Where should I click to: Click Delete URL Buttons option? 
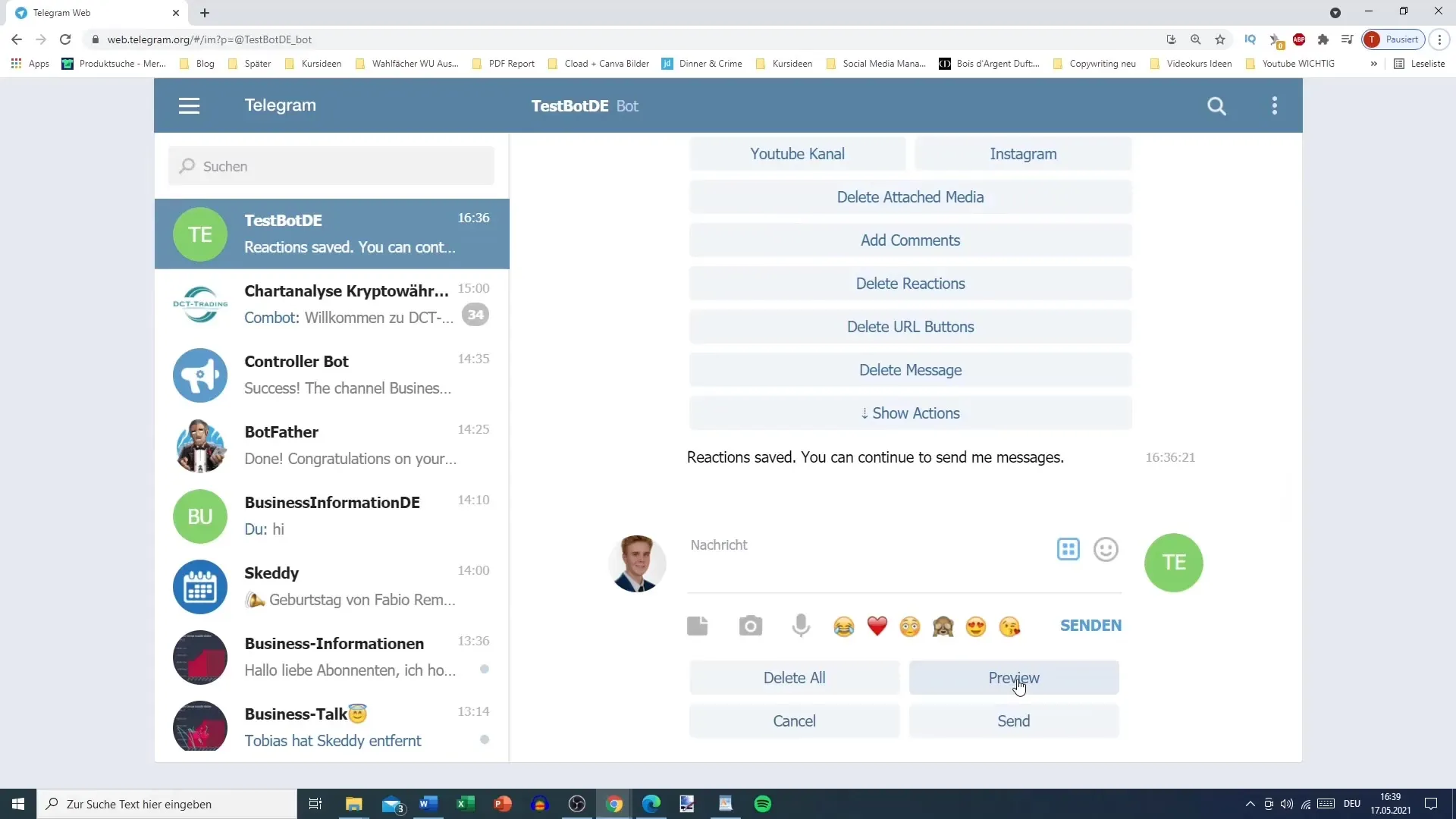point(909,326)
